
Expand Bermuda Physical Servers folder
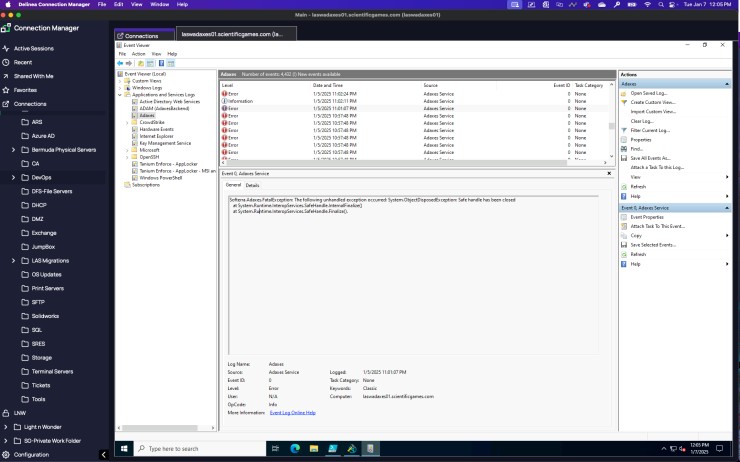[x=13, y=150]
